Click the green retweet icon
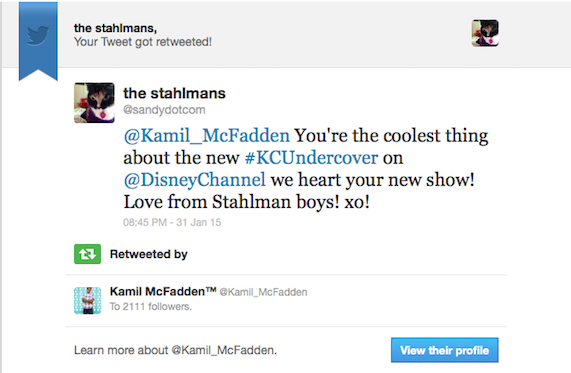This screenshot has height=373, width=571. point(87,254)
